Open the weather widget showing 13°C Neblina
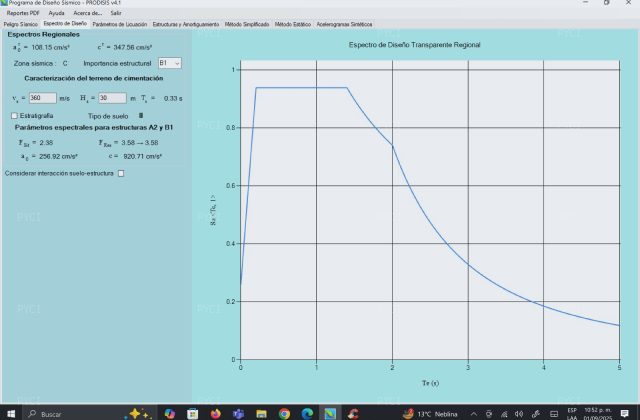640x420 pixels. pyautogui.click(x=430, y=414)
